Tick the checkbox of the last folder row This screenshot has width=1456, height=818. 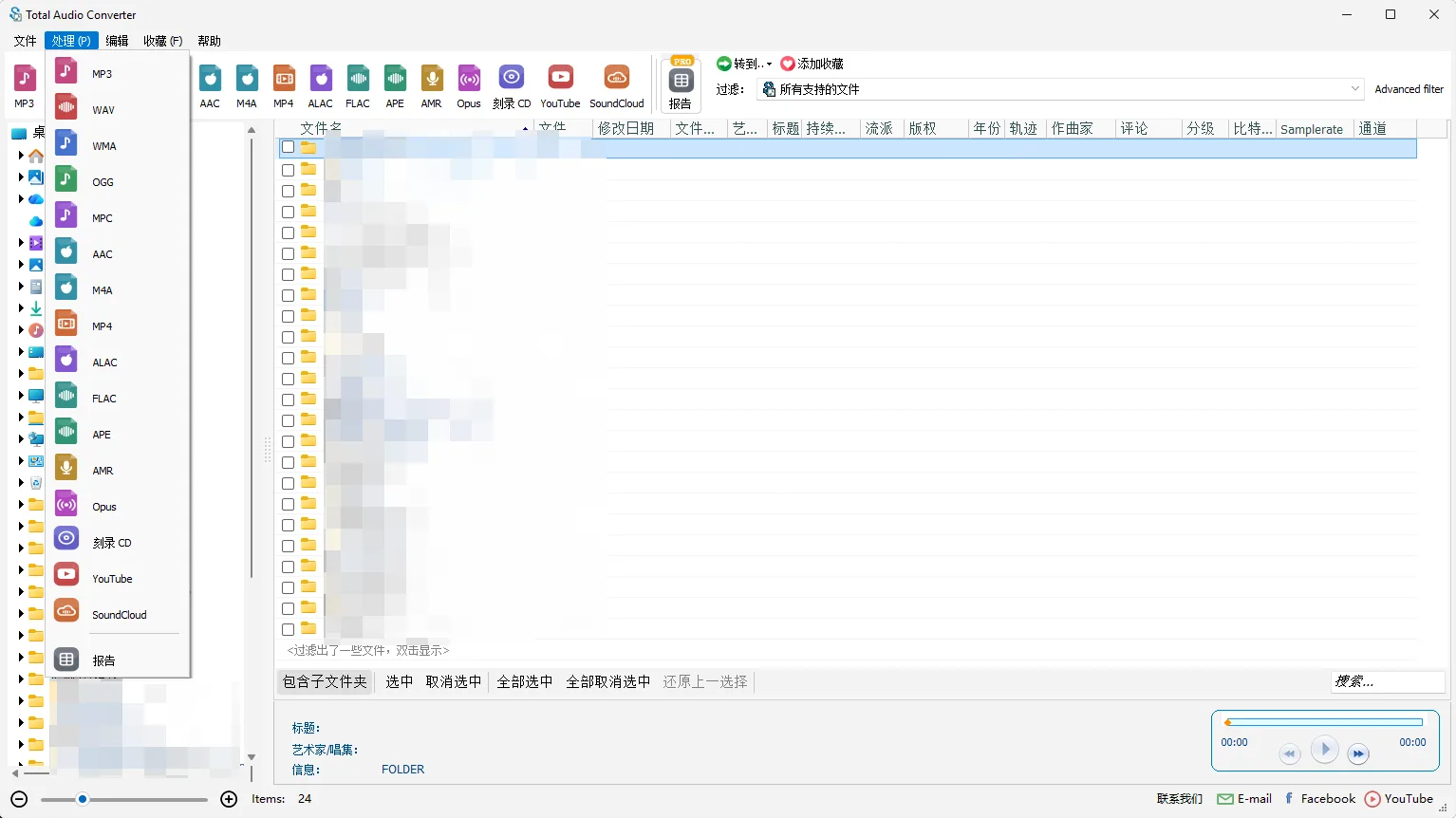(x=288, y=629)
